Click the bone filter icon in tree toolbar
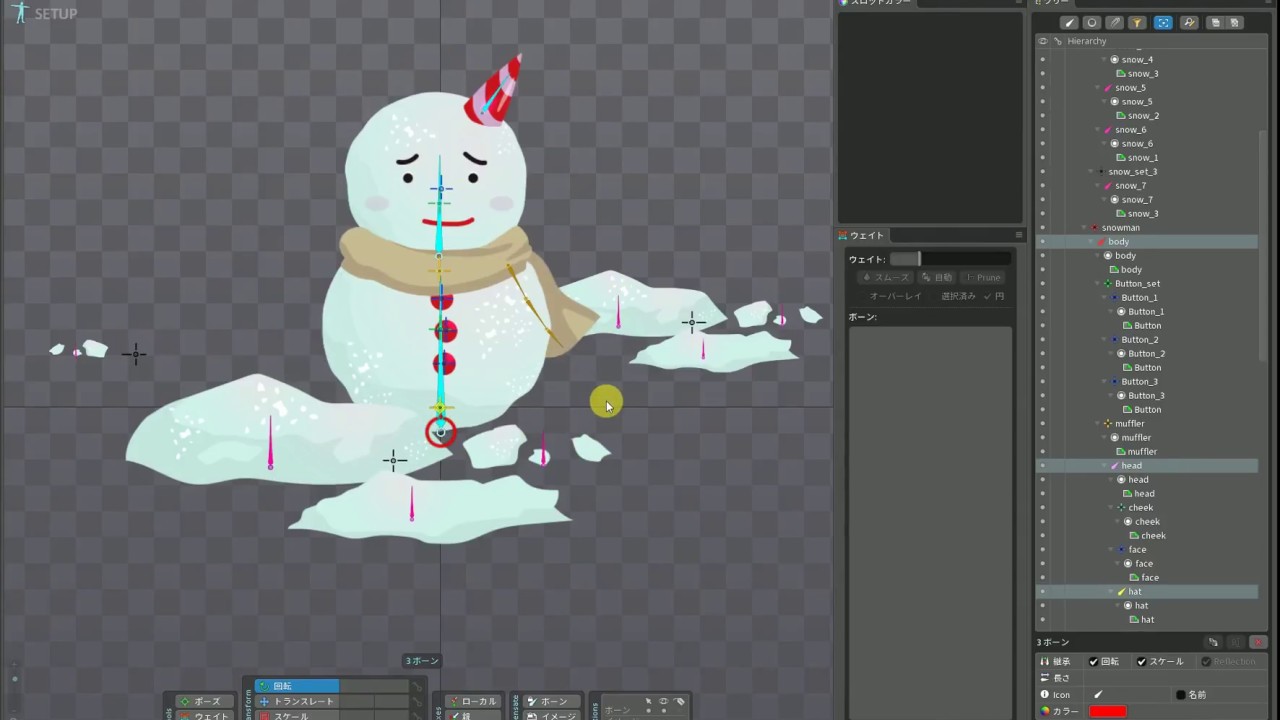 1069,23
